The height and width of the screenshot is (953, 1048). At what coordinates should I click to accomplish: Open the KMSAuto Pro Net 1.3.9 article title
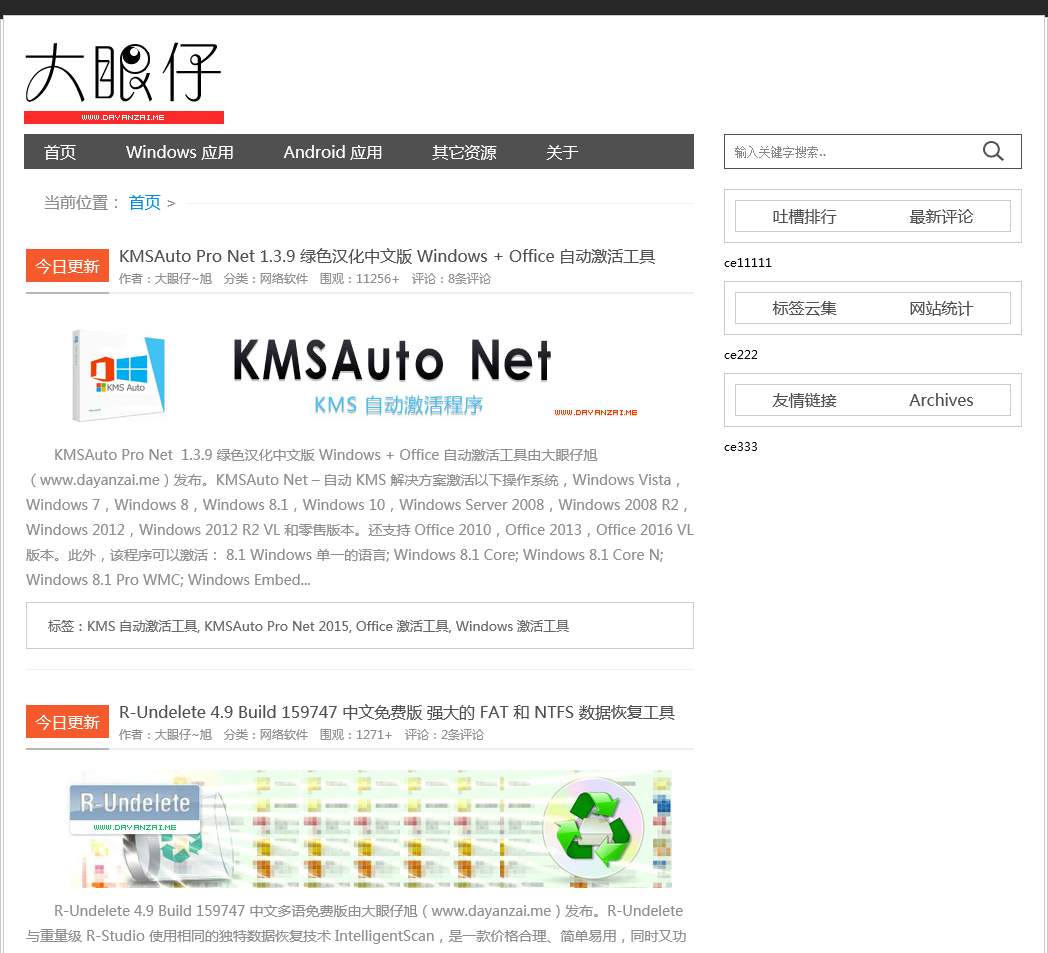point(387,257)
